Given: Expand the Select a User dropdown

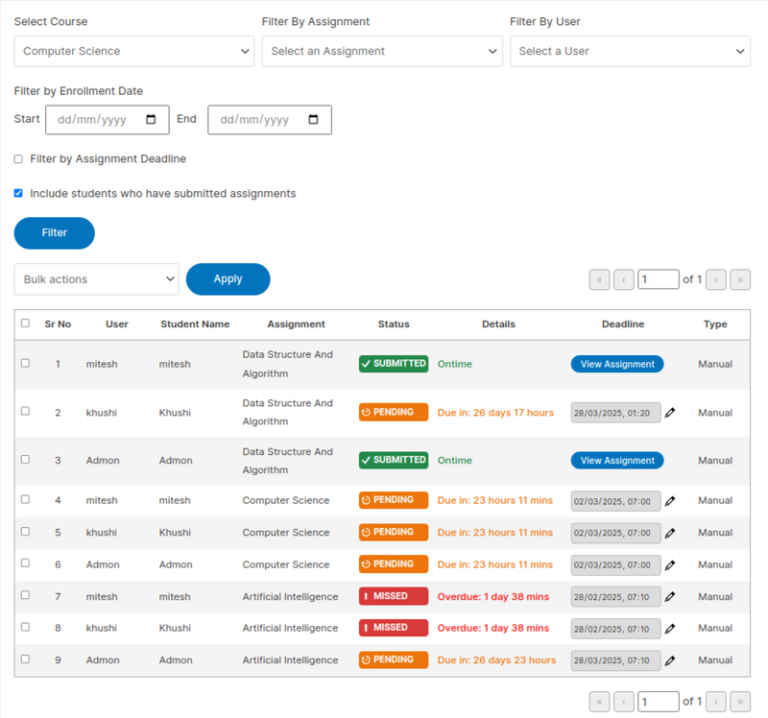Looking at the screenshot, I should (630, 51).
